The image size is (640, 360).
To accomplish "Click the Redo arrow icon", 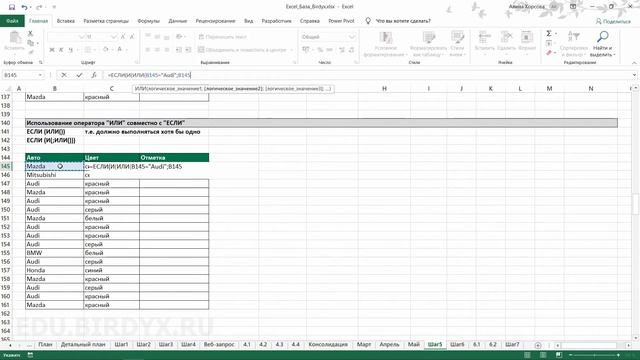I will coord(39,7).
